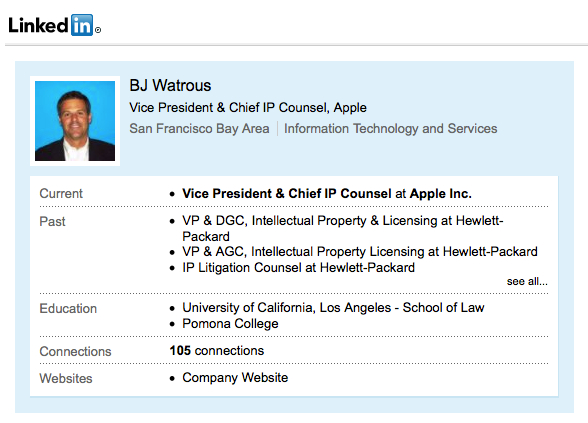
Task: Click the BJ Watrous name heading
Action: click(x=170, y=86)
